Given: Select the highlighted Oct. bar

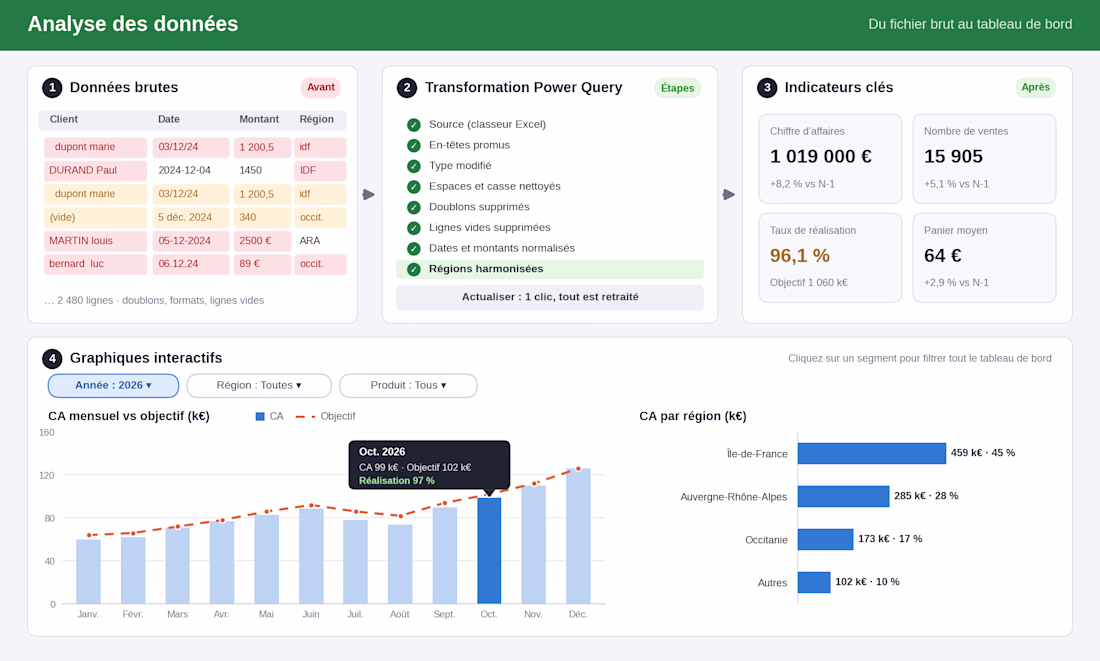Looking at the screenshot, I should pyautogui.click(x=489, y=550).
